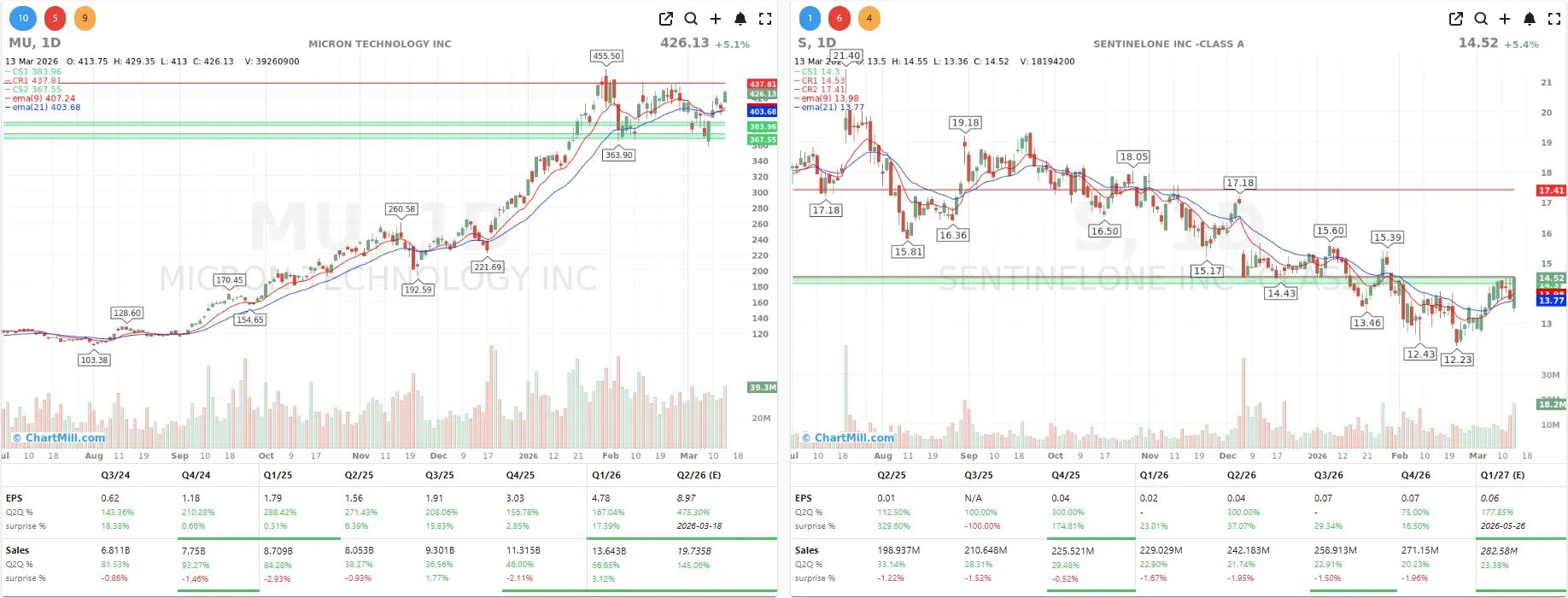Click blue 403.68 EMA axis tag
The width and height of the screenshot is (1568, 598).
click(763, 112)
